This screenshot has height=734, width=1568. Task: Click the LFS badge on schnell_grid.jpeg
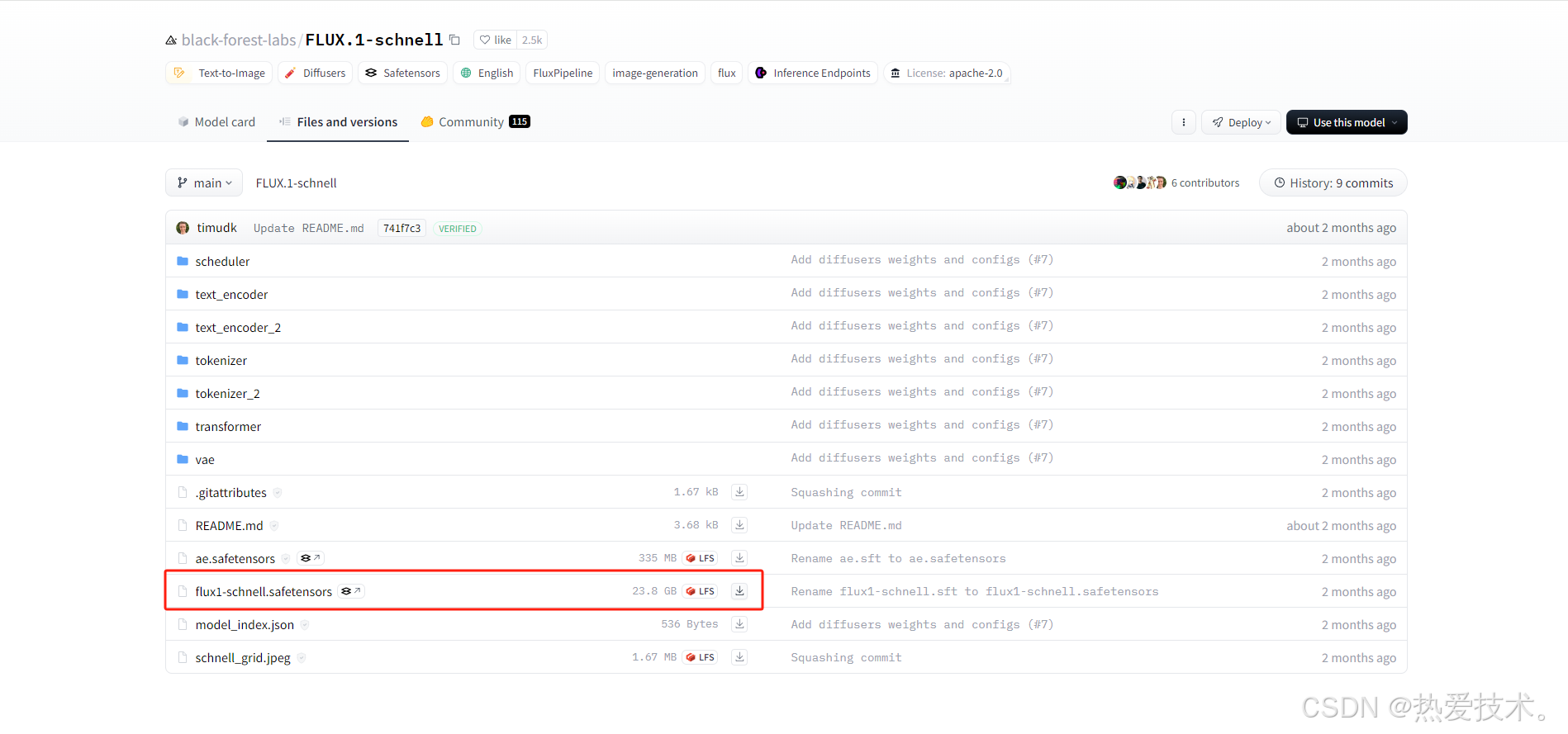(x=700, y=657)
